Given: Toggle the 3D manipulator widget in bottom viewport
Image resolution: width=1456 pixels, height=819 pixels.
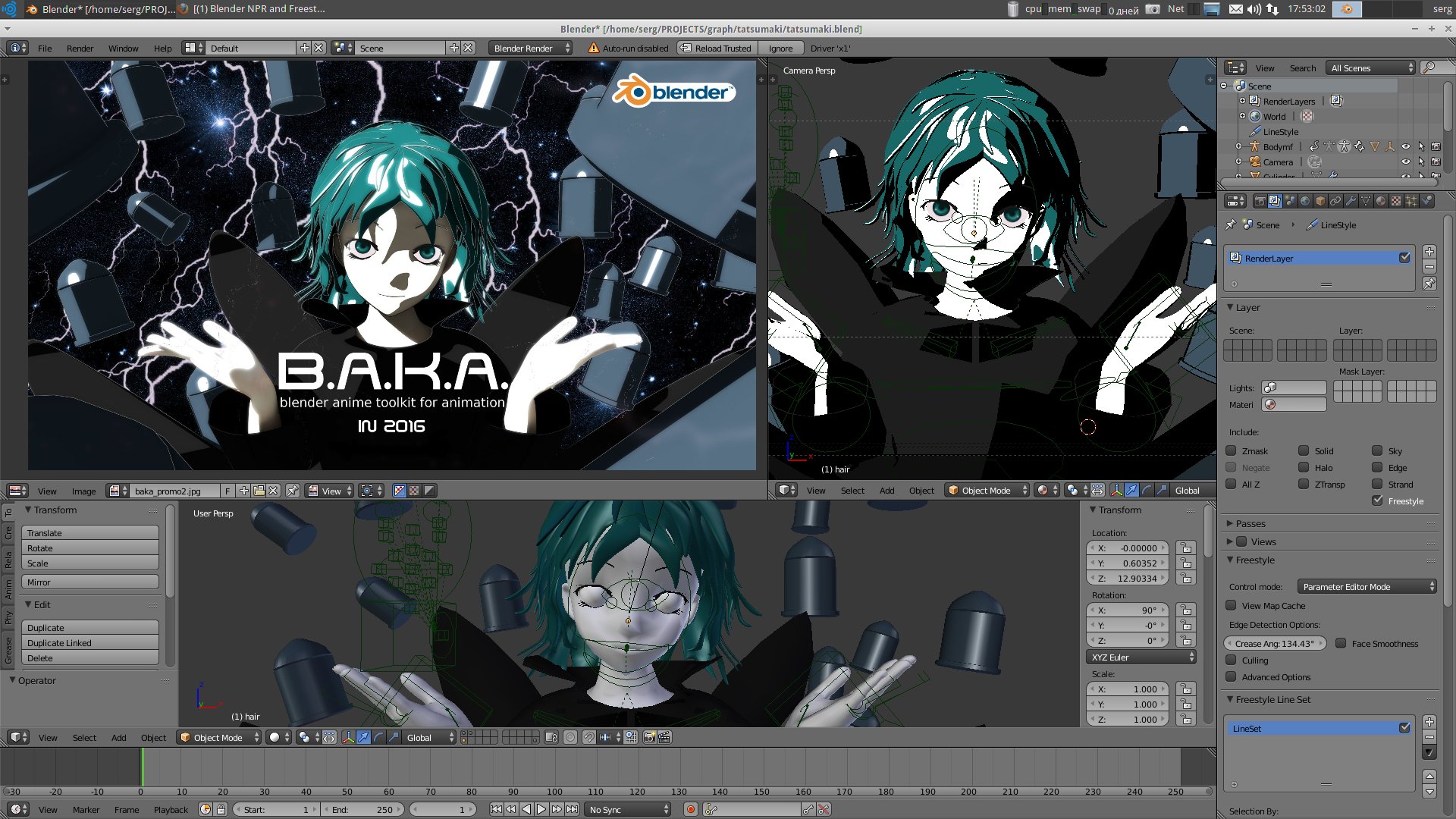Looking at the screenshot, I should tap(349, 737).
